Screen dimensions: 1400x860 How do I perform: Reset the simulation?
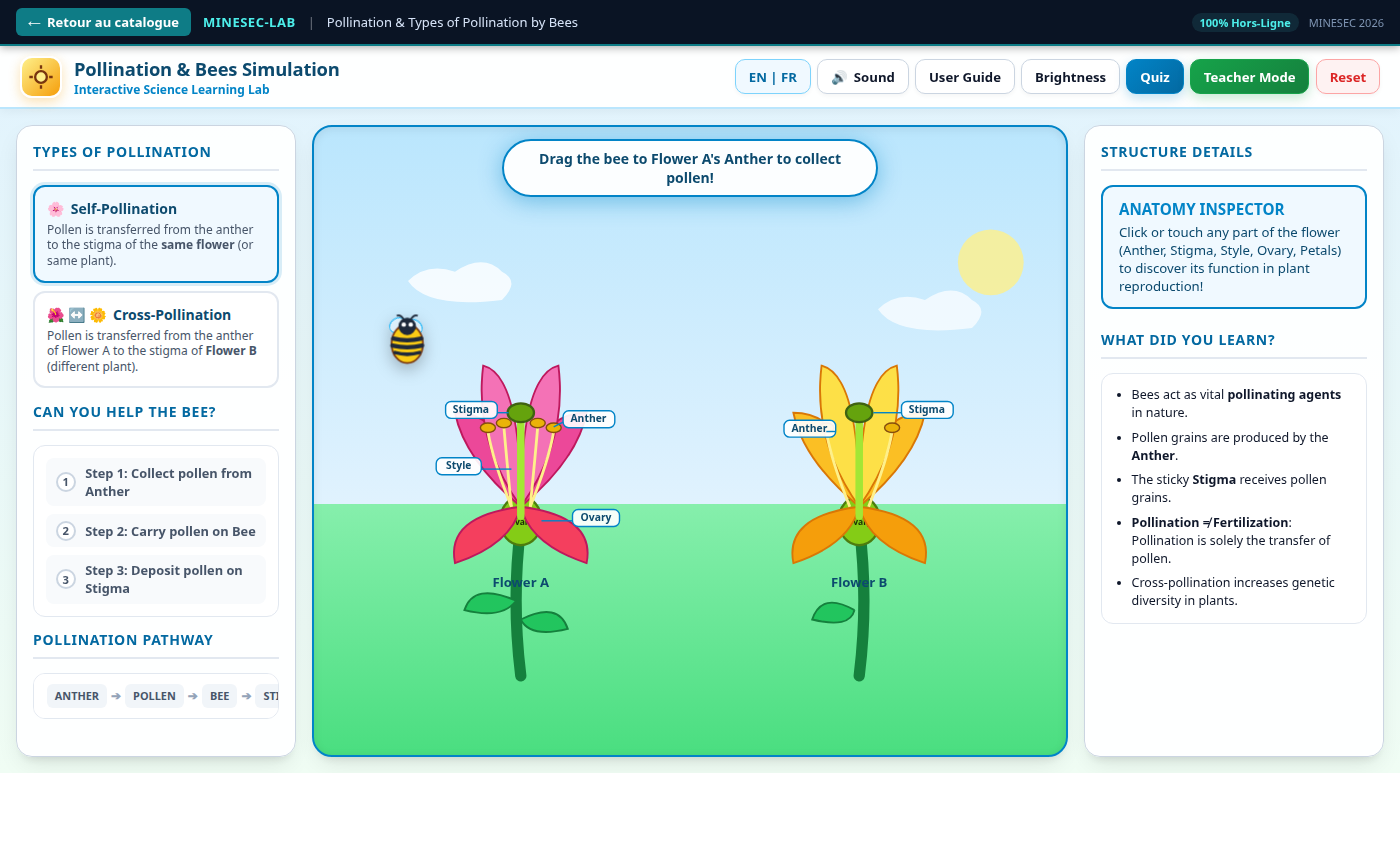(x=1348, y=77)
